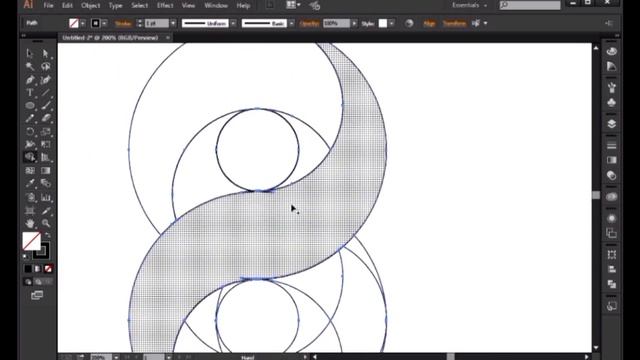Select the Zoom magnifier tool
Image resolution: width=640 pixels, height=360 pixels.
[x=46, y=223]
